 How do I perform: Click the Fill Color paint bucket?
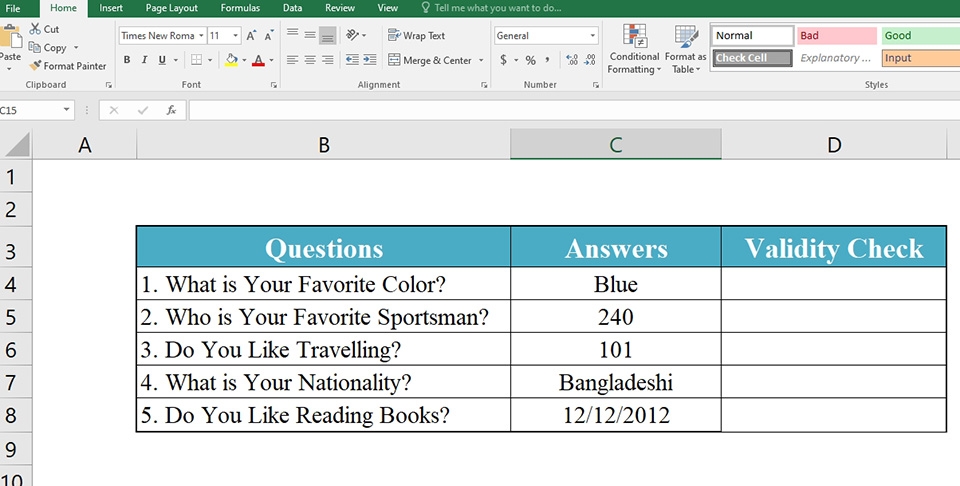point(231,60)
